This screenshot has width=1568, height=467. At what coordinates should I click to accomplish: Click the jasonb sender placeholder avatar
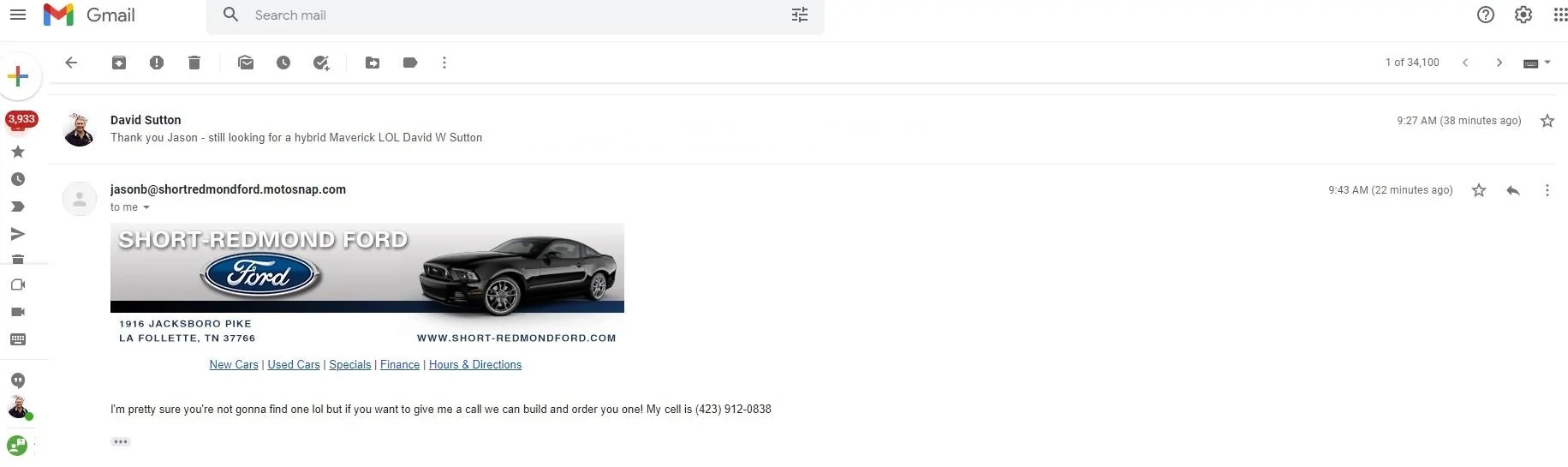click(x=80, y=199)
